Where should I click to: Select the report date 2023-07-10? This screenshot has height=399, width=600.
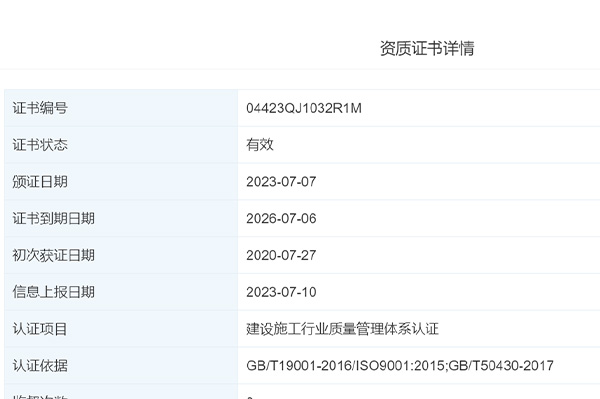(x=281, y=292)
